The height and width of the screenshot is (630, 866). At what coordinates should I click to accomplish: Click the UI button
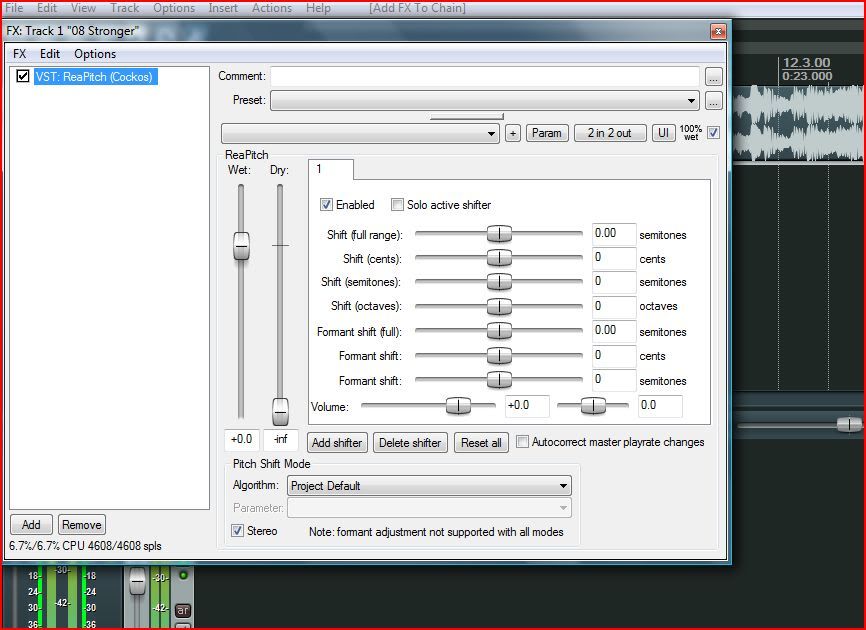663,133
